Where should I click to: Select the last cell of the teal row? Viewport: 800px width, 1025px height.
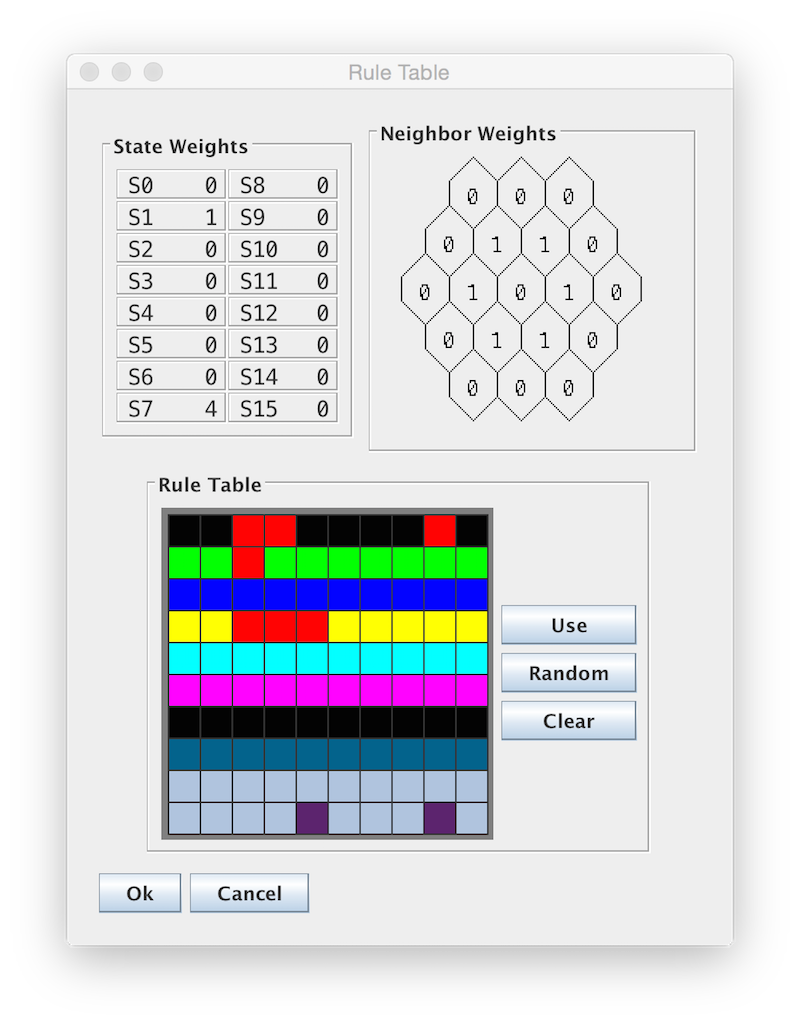click(x=472, y=754)
